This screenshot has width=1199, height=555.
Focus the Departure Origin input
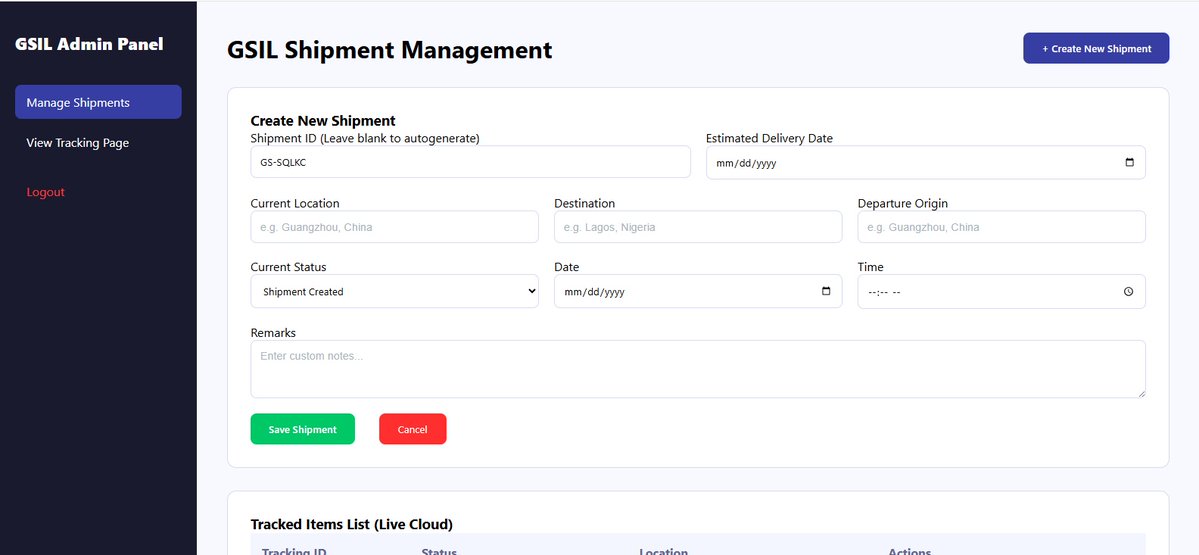1002,227
